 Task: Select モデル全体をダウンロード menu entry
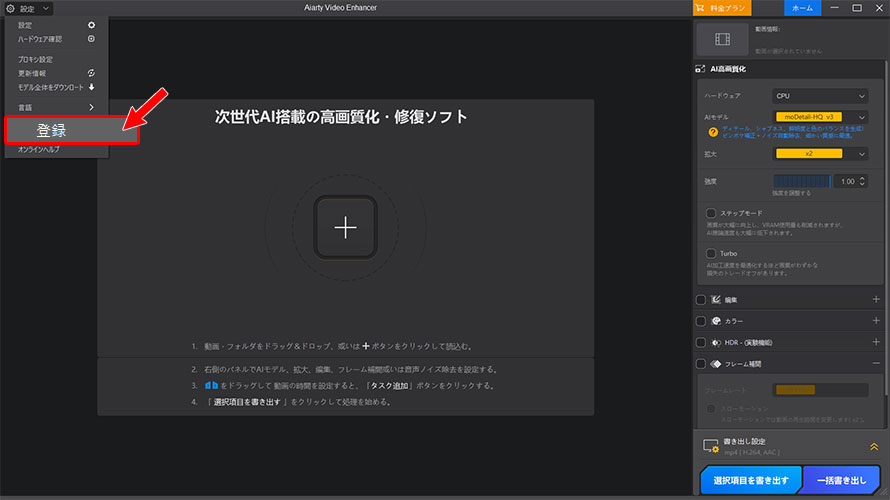[56, 87]
